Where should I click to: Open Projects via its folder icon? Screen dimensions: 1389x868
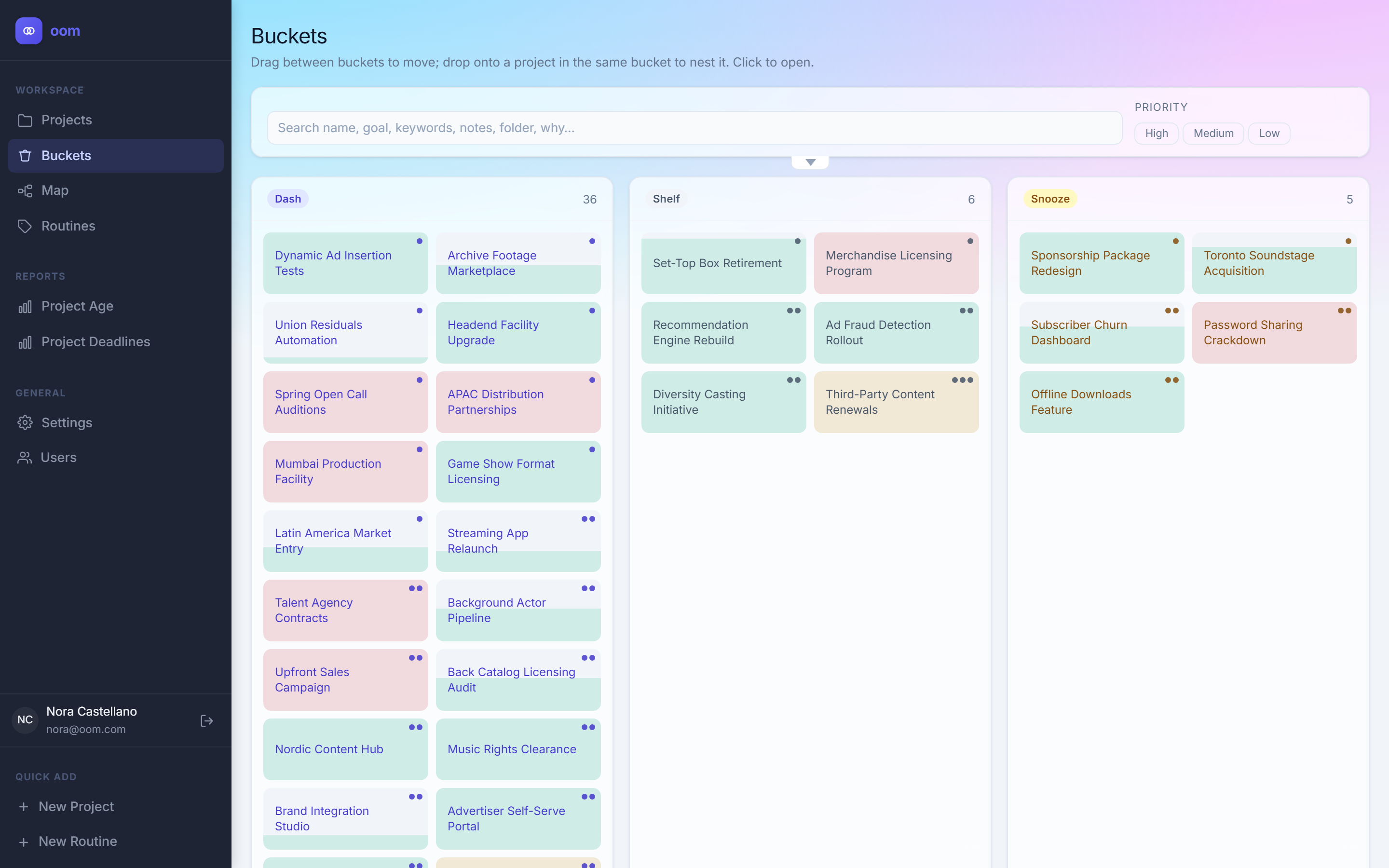tap(25, 121)
